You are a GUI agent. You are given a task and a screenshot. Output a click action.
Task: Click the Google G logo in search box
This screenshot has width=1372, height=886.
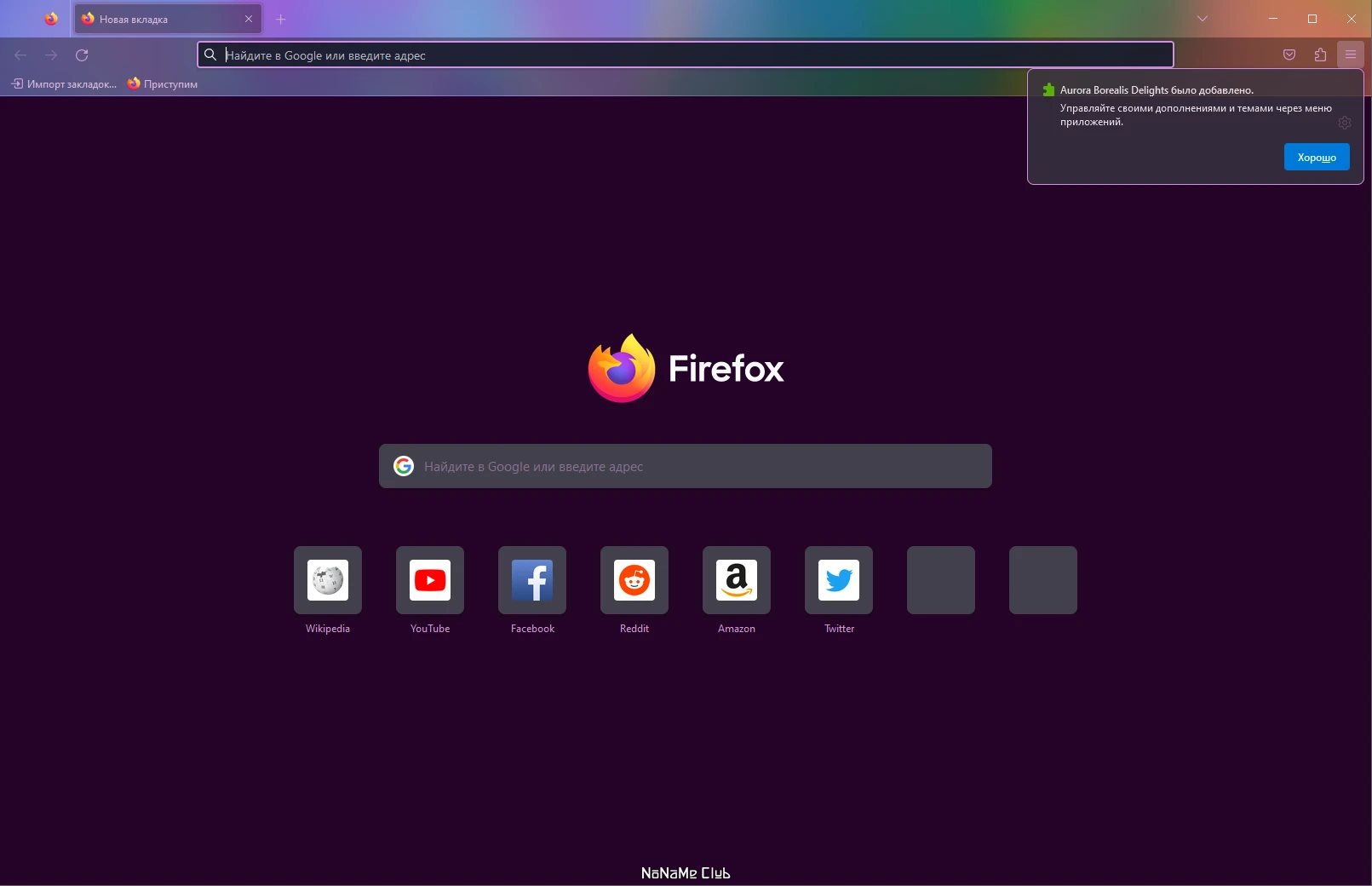click(x=404, y=466)
